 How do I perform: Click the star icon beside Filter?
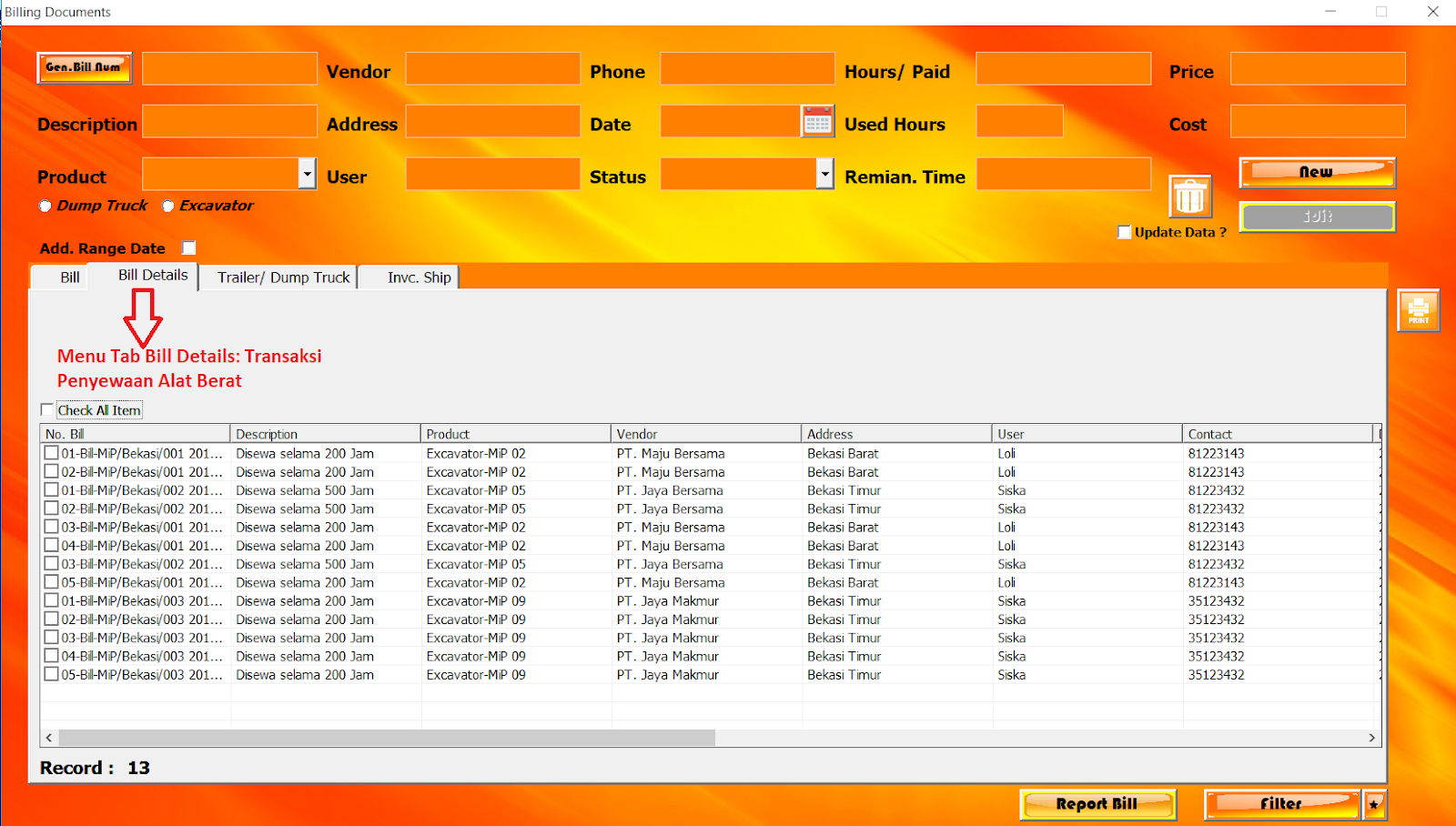[1373, 804]
